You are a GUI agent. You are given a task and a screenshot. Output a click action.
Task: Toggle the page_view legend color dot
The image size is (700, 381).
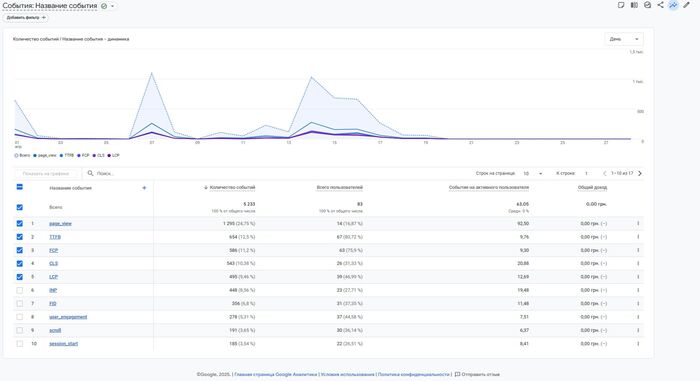pyautogui.click(x=35, y=155)
